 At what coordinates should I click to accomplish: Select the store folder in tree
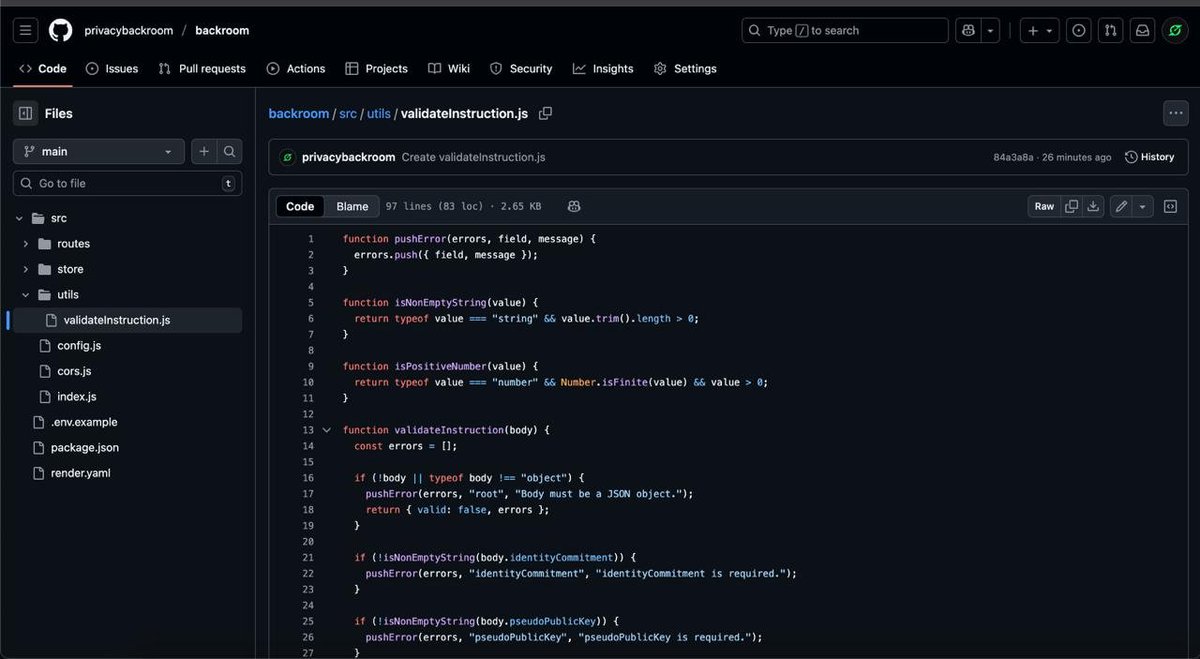point(70,269)
